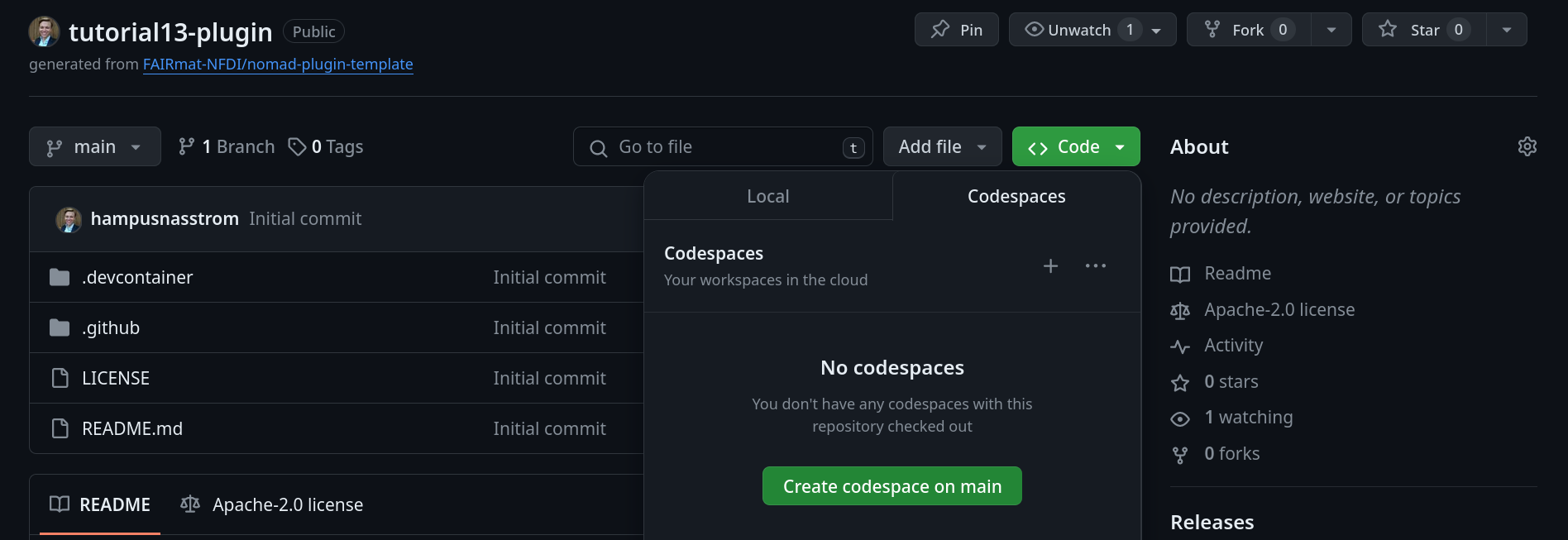This screenshot has width=1568, height=540.
Task: Expand the Star lists dropdown arrow
Action: [x=1507, y=30]
